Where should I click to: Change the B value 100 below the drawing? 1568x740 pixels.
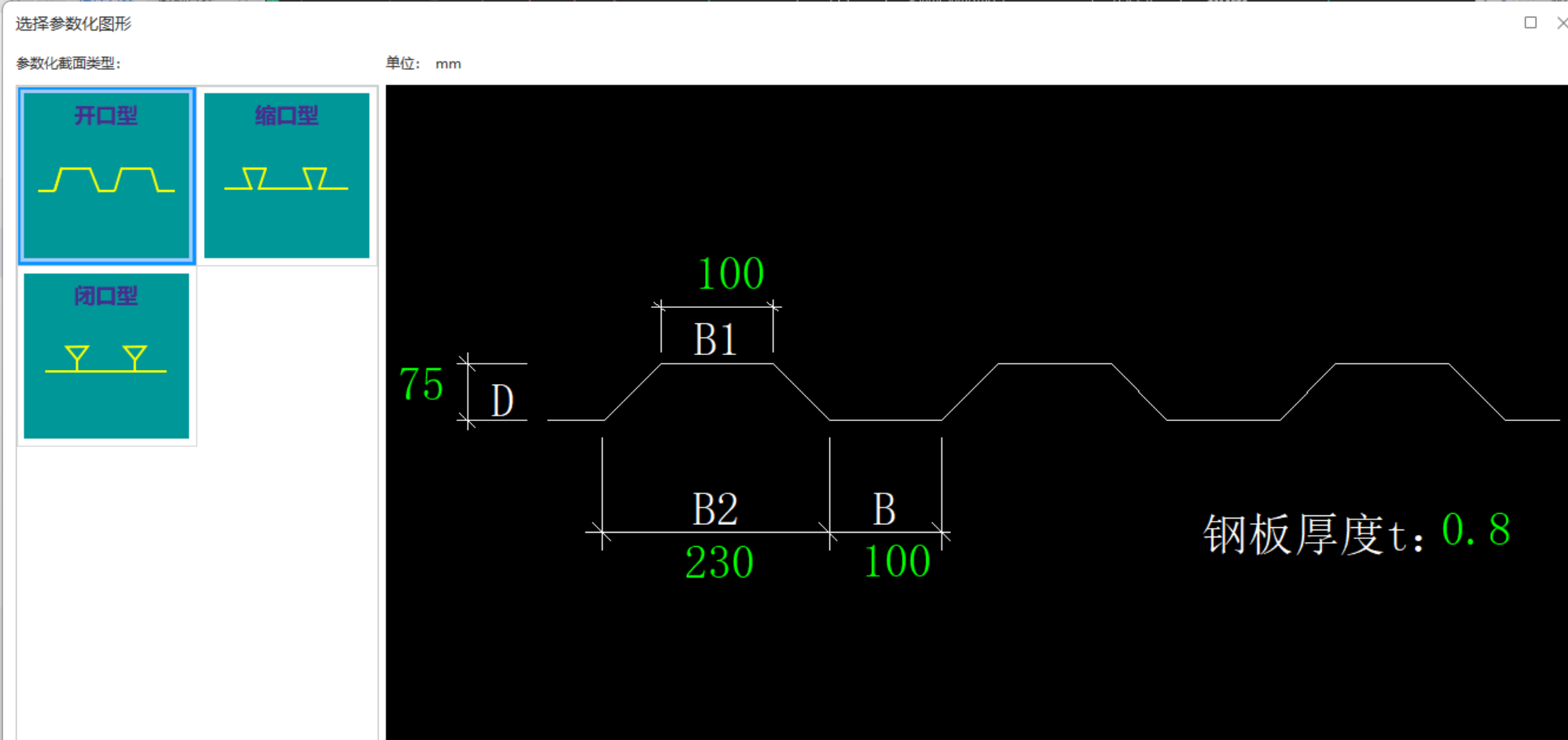897,562
